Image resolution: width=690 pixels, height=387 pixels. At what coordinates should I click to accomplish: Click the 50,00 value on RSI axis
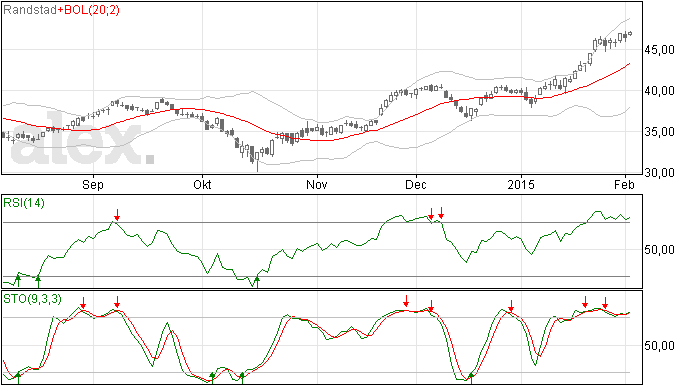pos(659,250)
